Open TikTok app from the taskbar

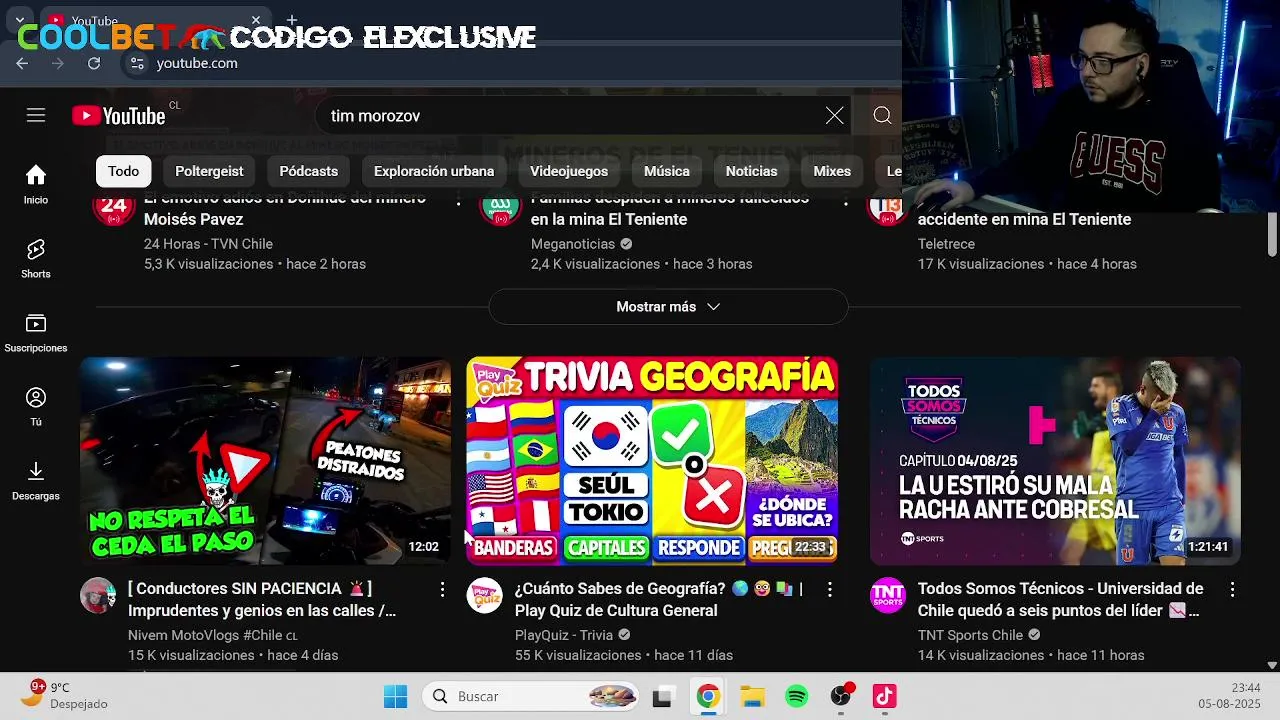[885, 696]
